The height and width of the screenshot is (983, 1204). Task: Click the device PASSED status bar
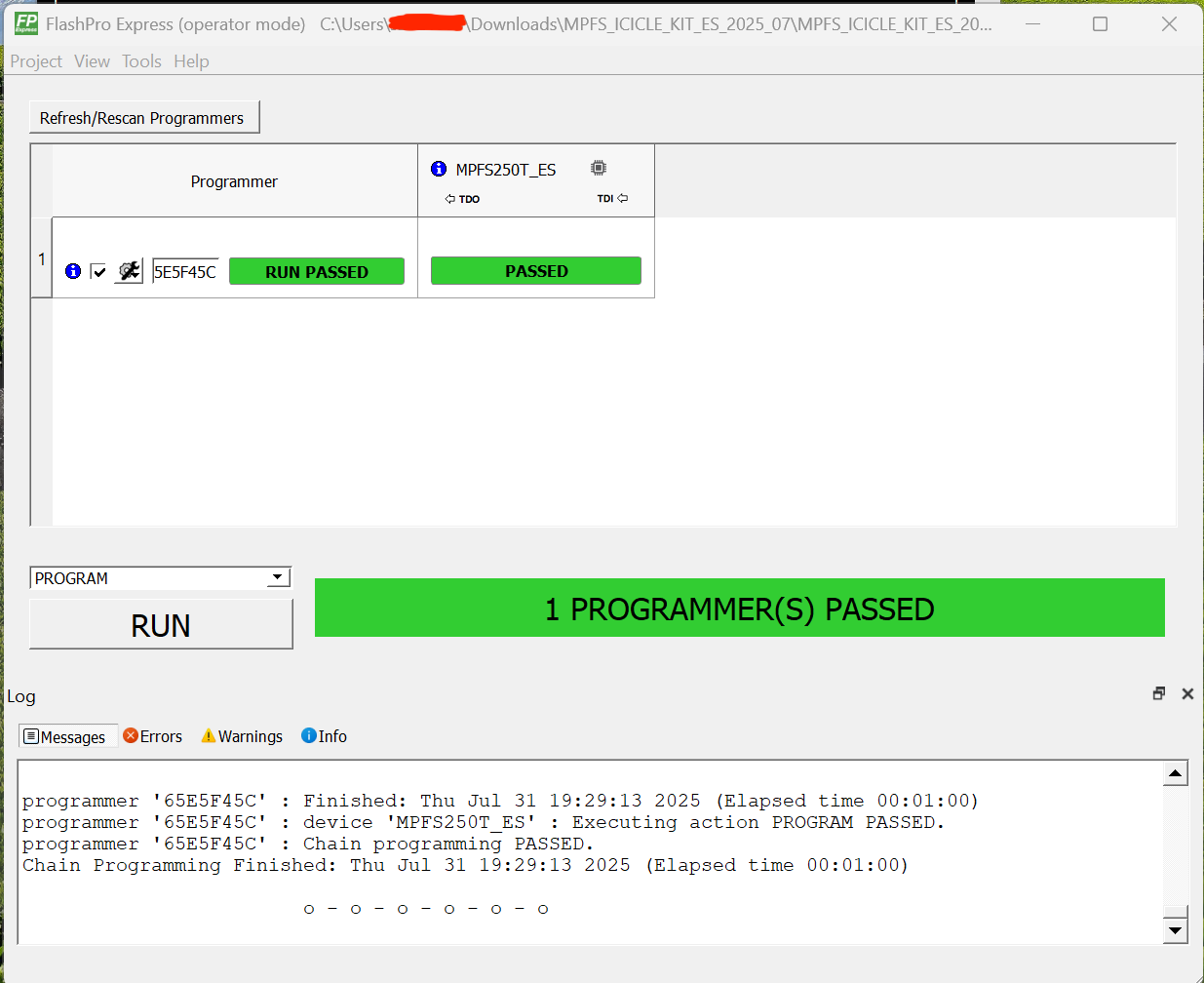pyautogui.click(x=536, y=270)
